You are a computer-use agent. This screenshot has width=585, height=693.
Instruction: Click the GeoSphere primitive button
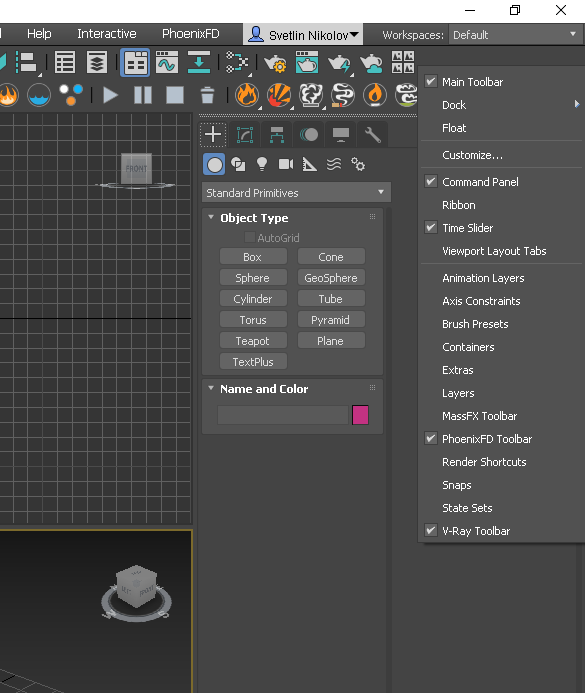(331, 278)
